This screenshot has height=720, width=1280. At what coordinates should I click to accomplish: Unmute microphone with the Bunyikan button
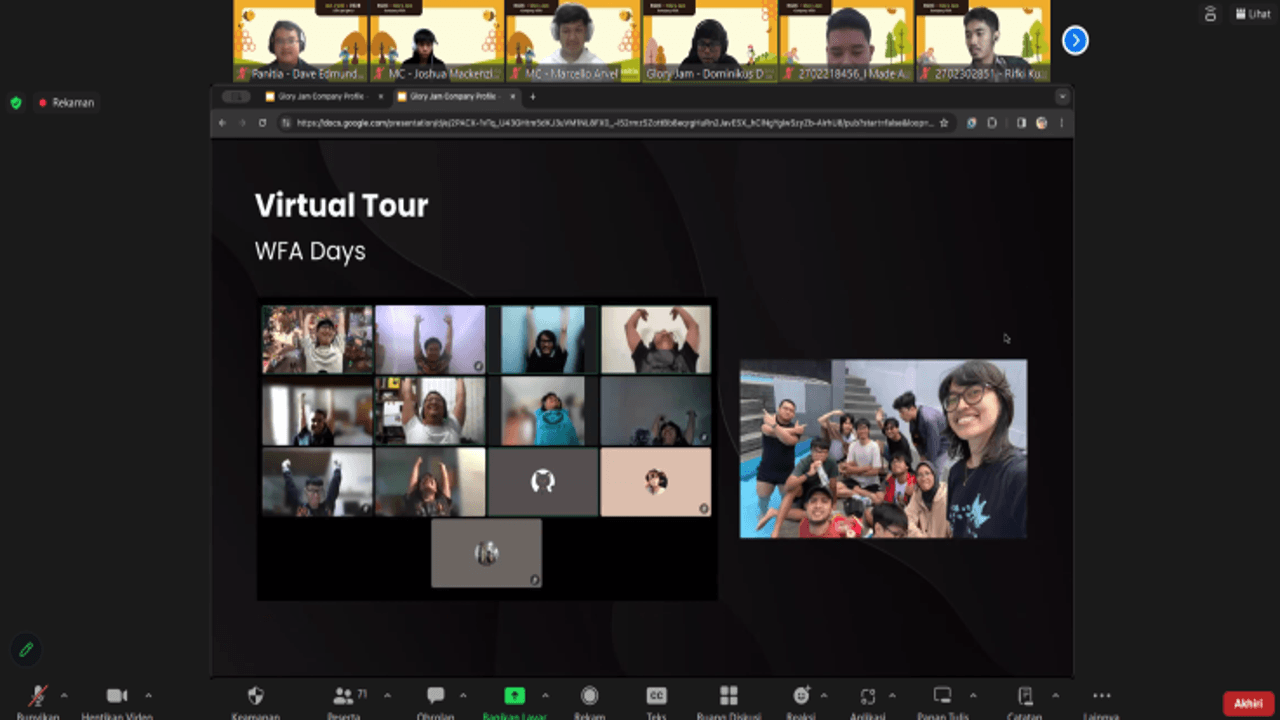(x=38, y=702)
